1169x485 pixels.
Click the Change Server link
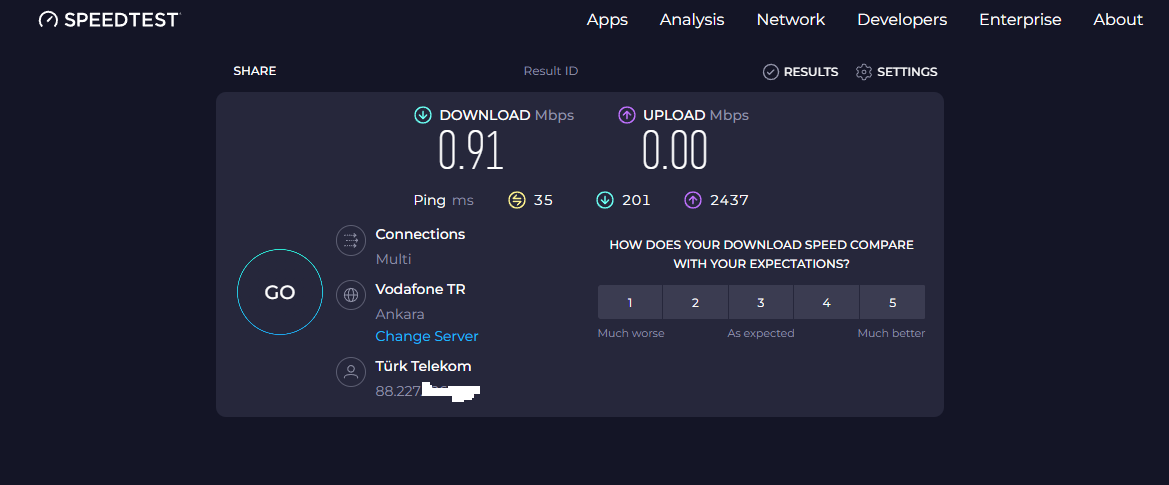point(427,336)
